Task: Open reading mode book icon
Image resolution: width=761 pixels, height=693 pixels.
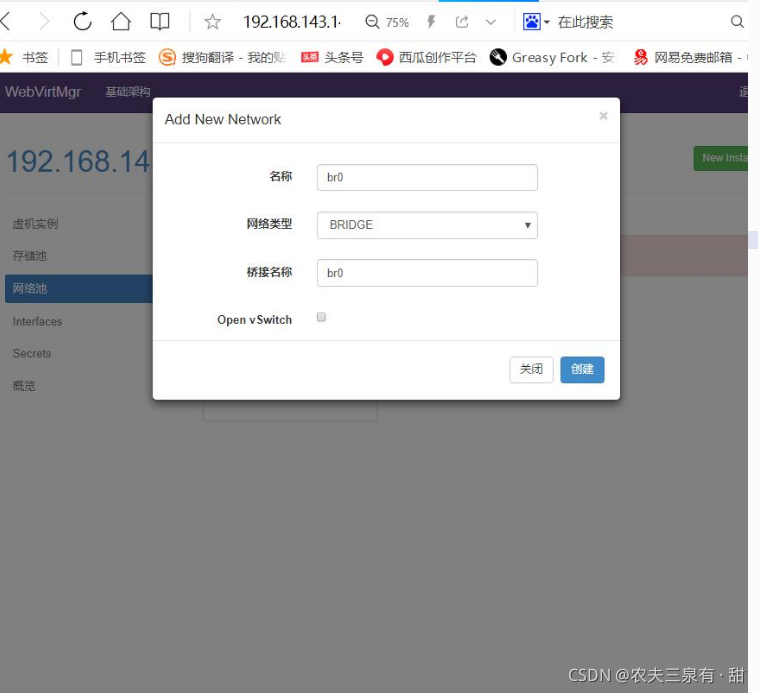Action: (x=160, y=22)
